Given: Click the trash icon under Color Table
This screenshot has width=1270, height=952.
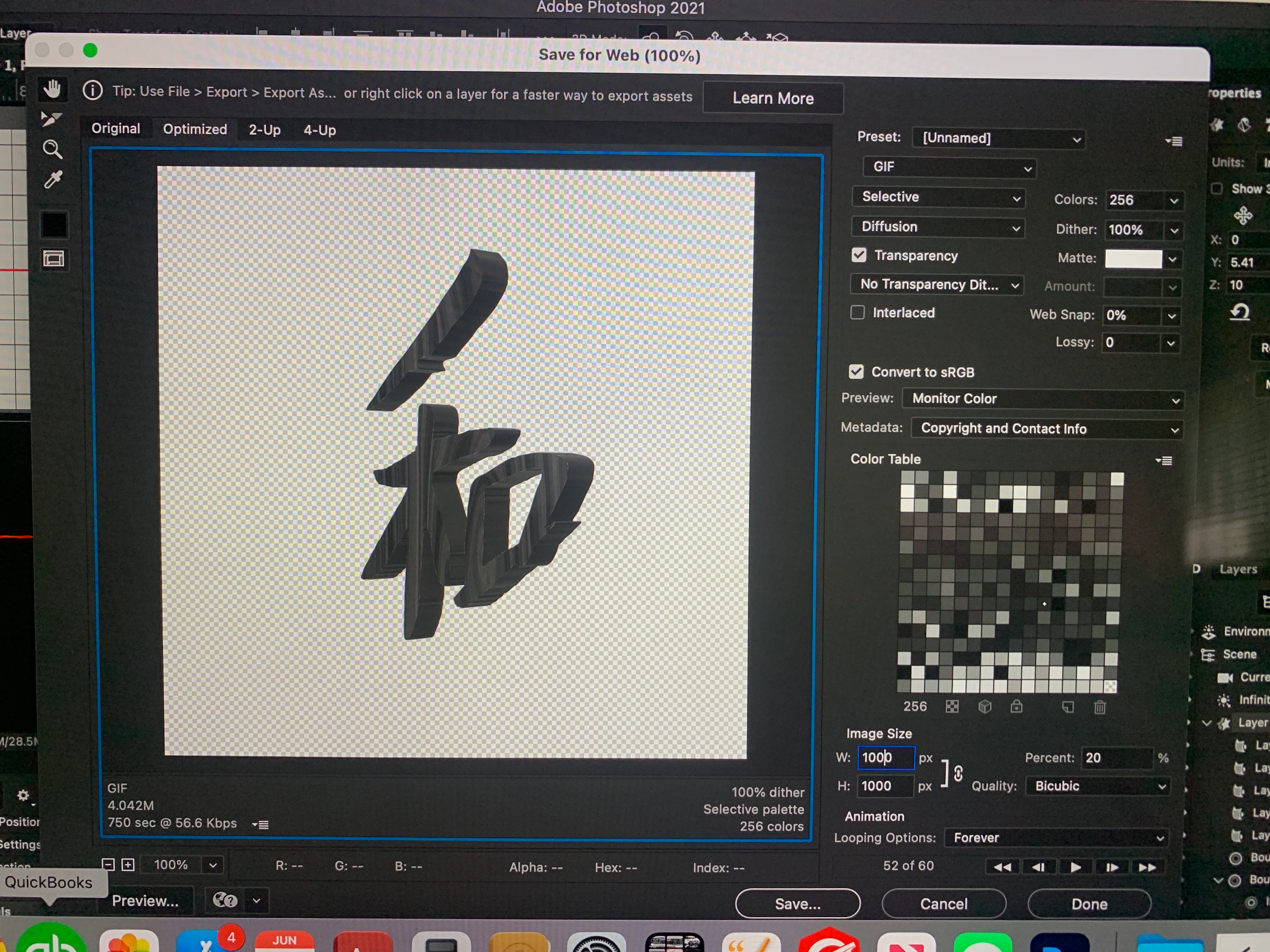Looking at the screenshot, I should pos(1100,707).
